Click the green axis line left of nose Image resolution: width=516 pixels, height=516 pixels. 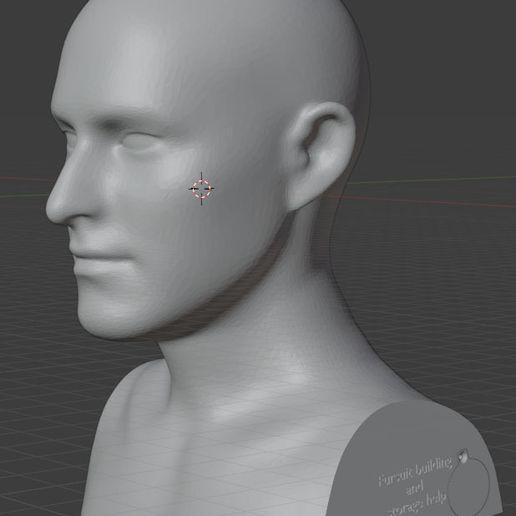(23, 195)
